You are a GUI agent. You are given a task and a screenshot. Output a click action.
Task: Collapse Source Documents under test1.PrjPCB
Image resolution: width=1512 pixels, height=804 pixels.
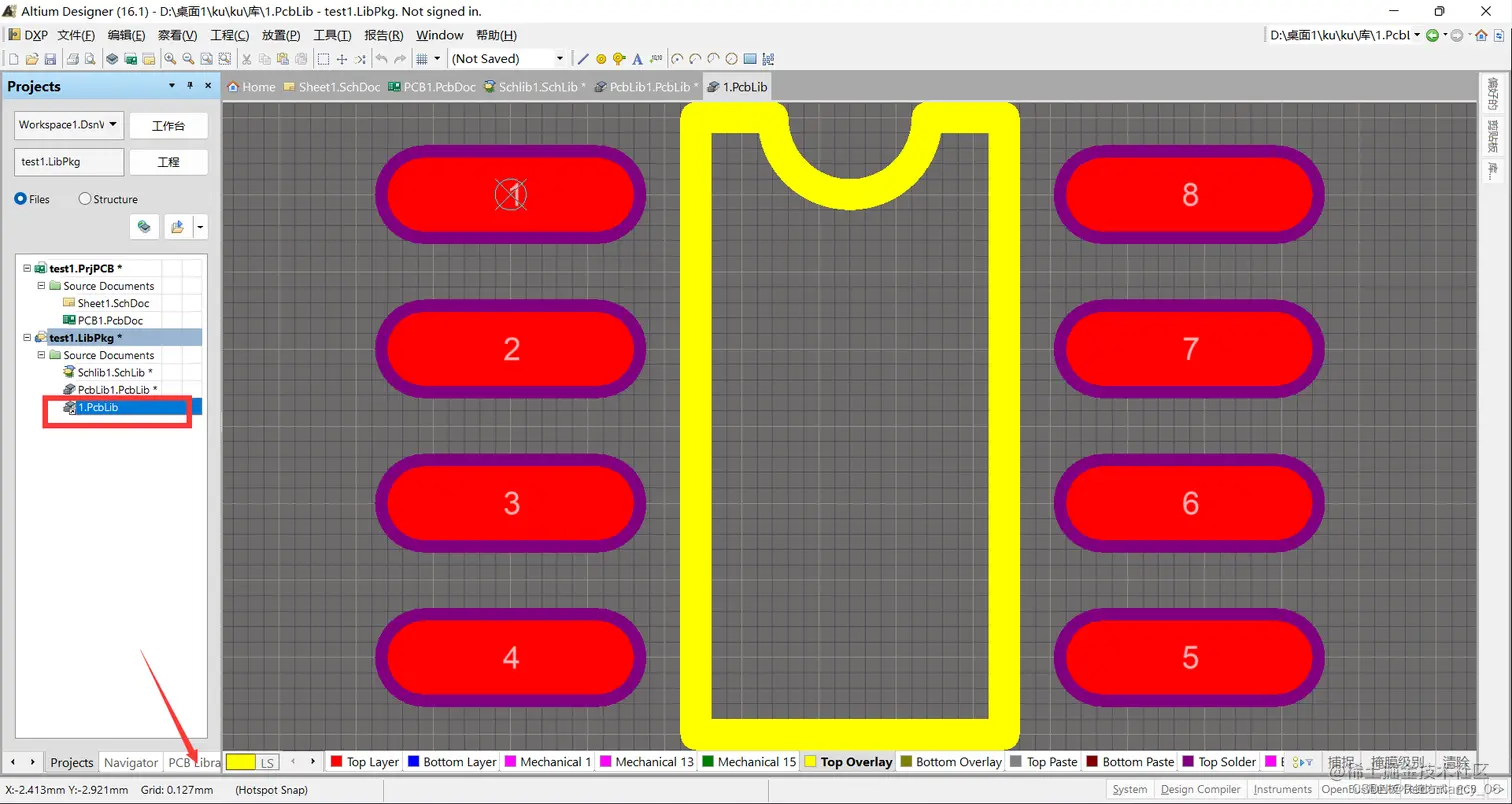click(x=42, y=286)
